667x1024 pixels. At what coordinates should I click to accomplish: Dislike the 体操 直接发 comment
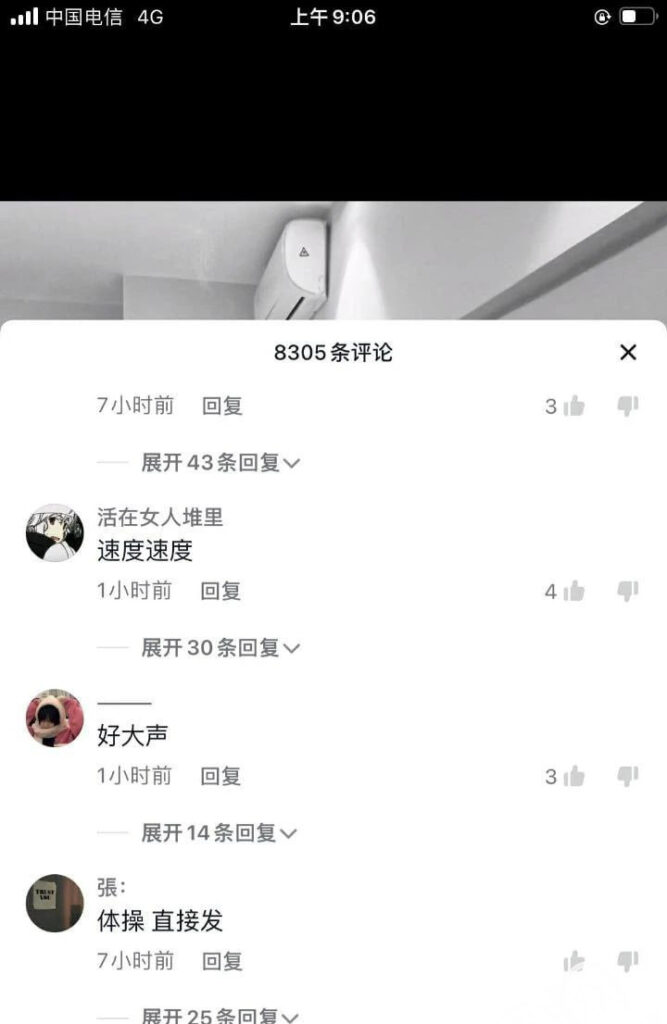coord(628,961)
